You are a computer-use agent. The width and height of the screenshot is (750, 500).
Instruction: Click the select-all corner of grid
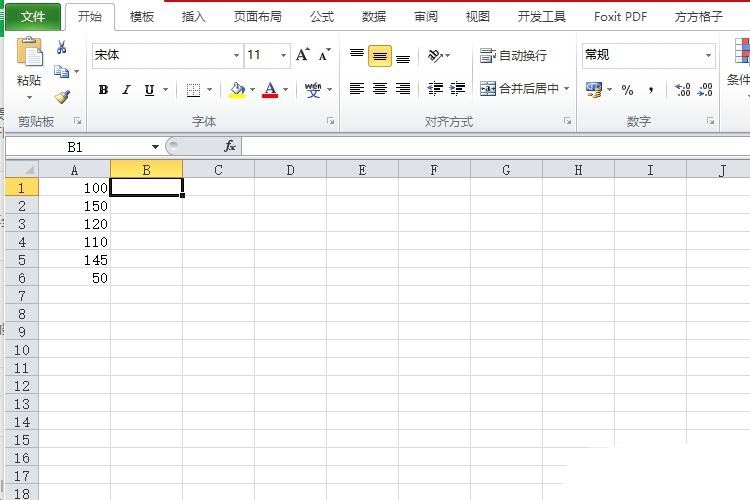tap(22, 169)
